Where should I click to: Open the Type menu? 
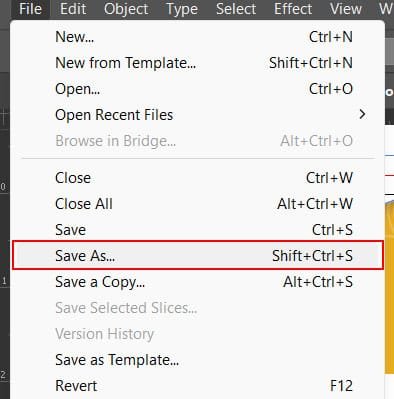point(182,9)
